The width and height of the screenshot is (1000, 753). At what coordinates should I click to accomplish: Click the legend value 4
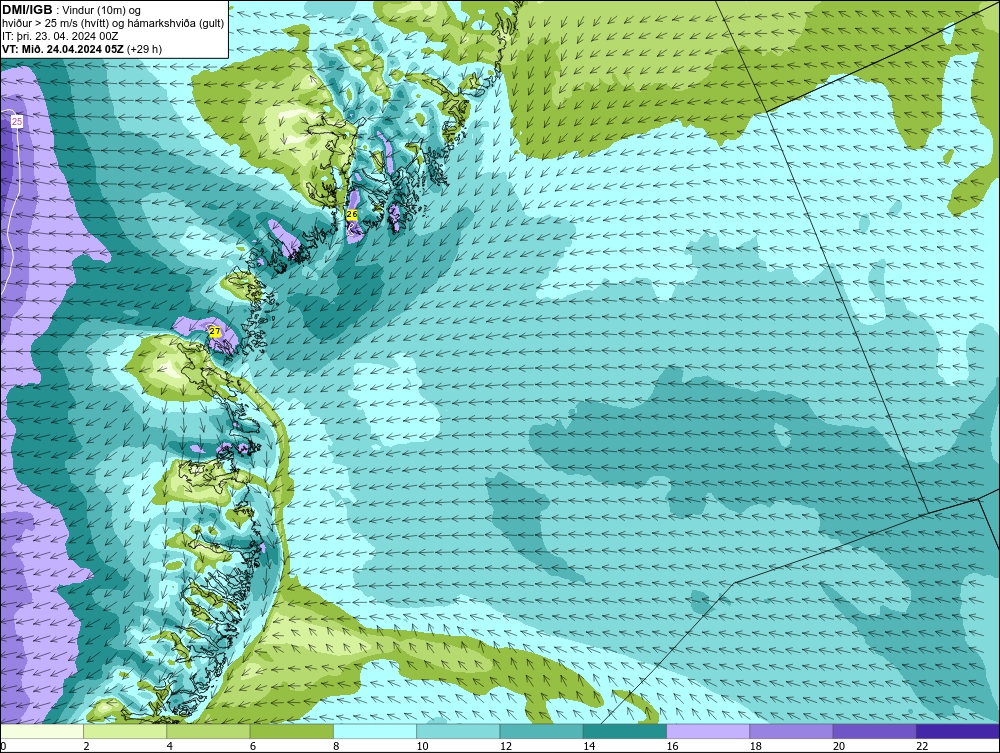170,746
